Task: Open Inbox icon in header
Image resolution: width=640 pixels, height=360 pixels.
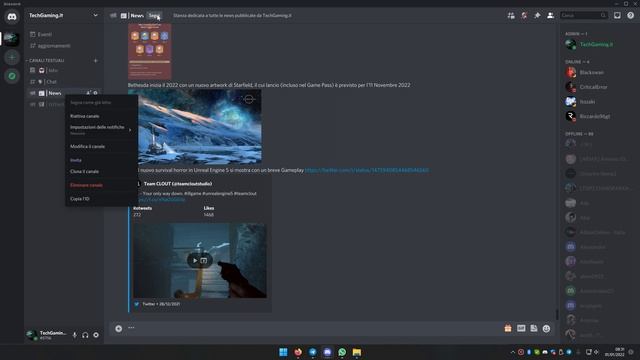Action: point(617,16)
